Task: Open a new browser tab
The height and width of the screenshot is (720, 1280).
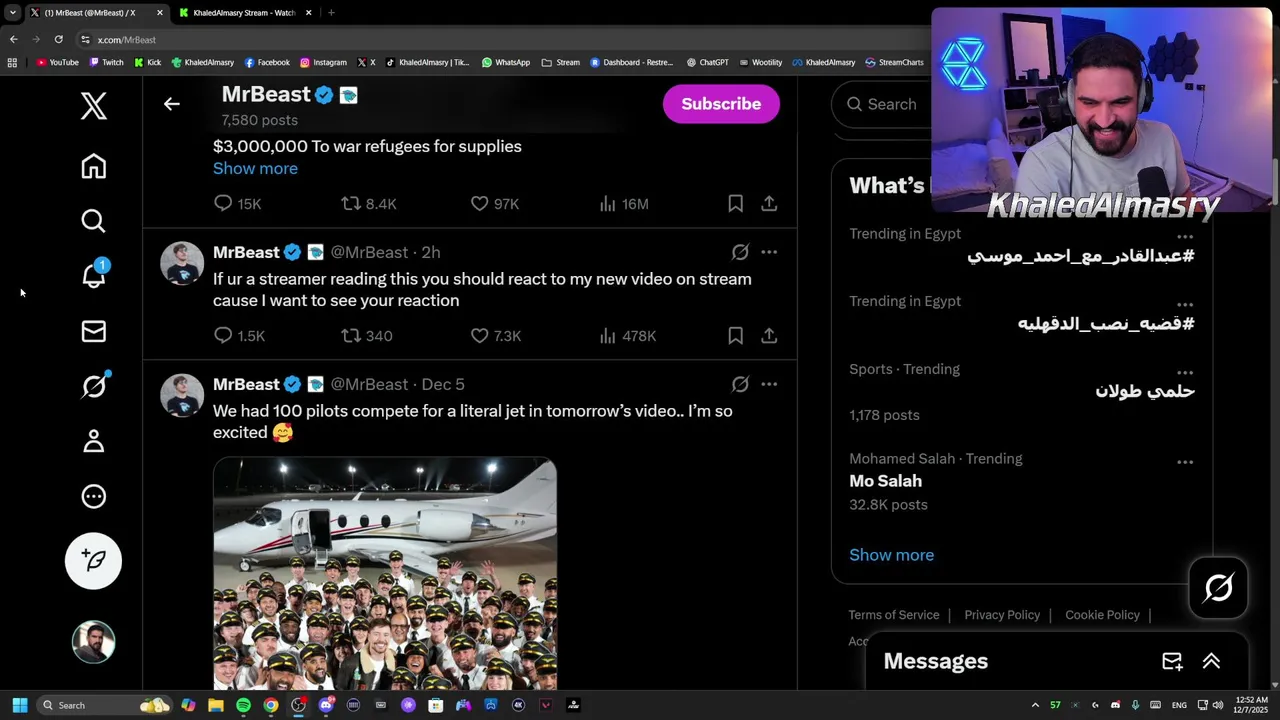Action: tap(331, 13)
